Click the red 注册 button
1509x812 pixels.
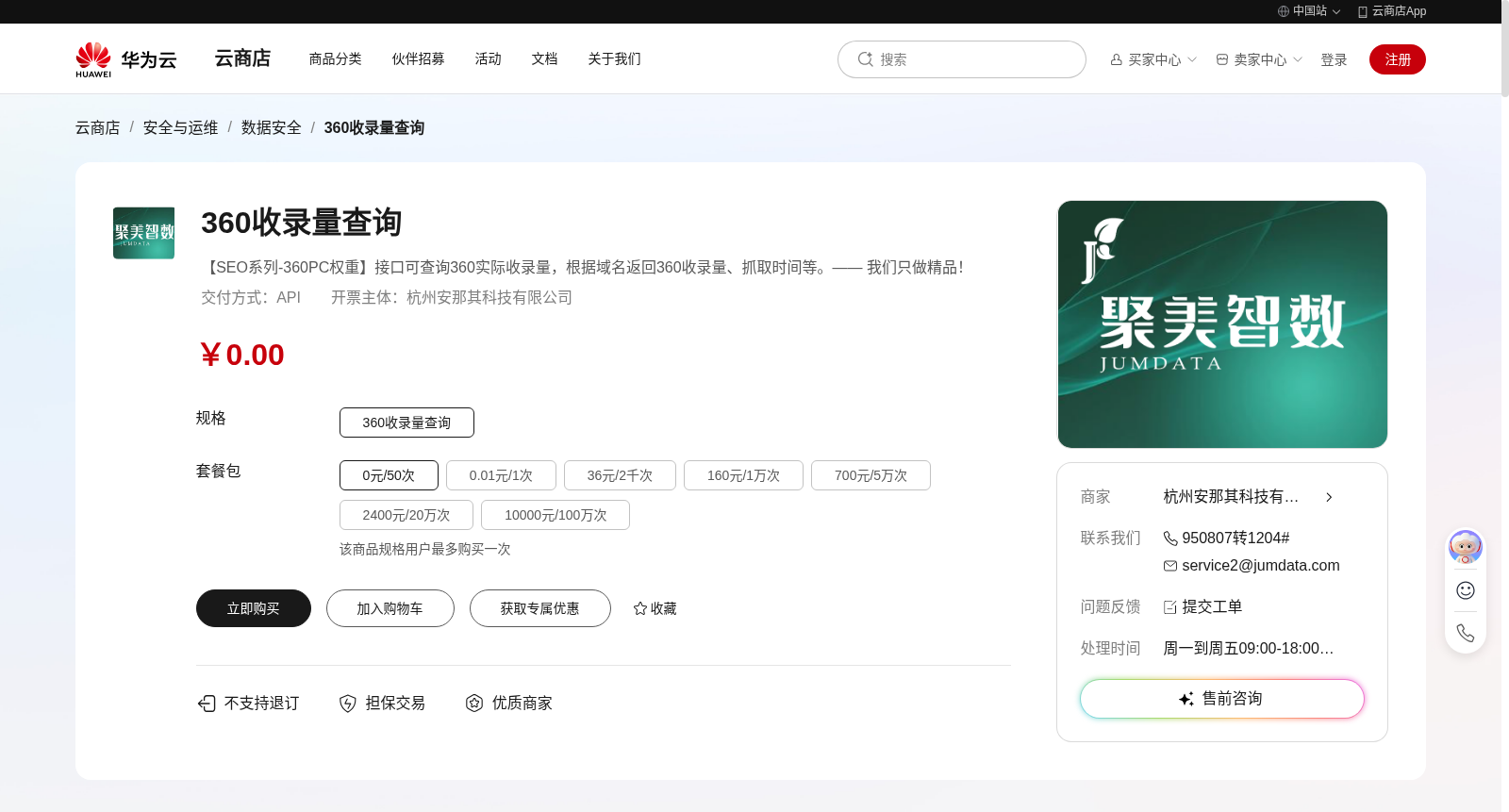1398,59
